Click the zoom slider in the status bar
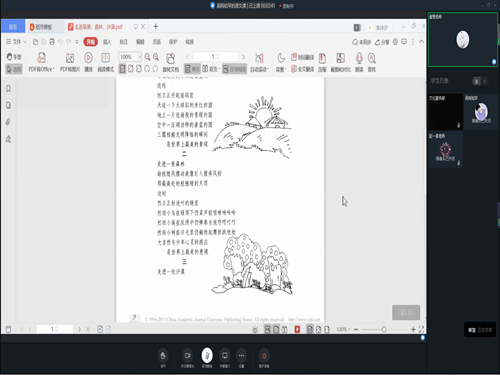This screenshot has width=500, height=375. click(384, 329)
